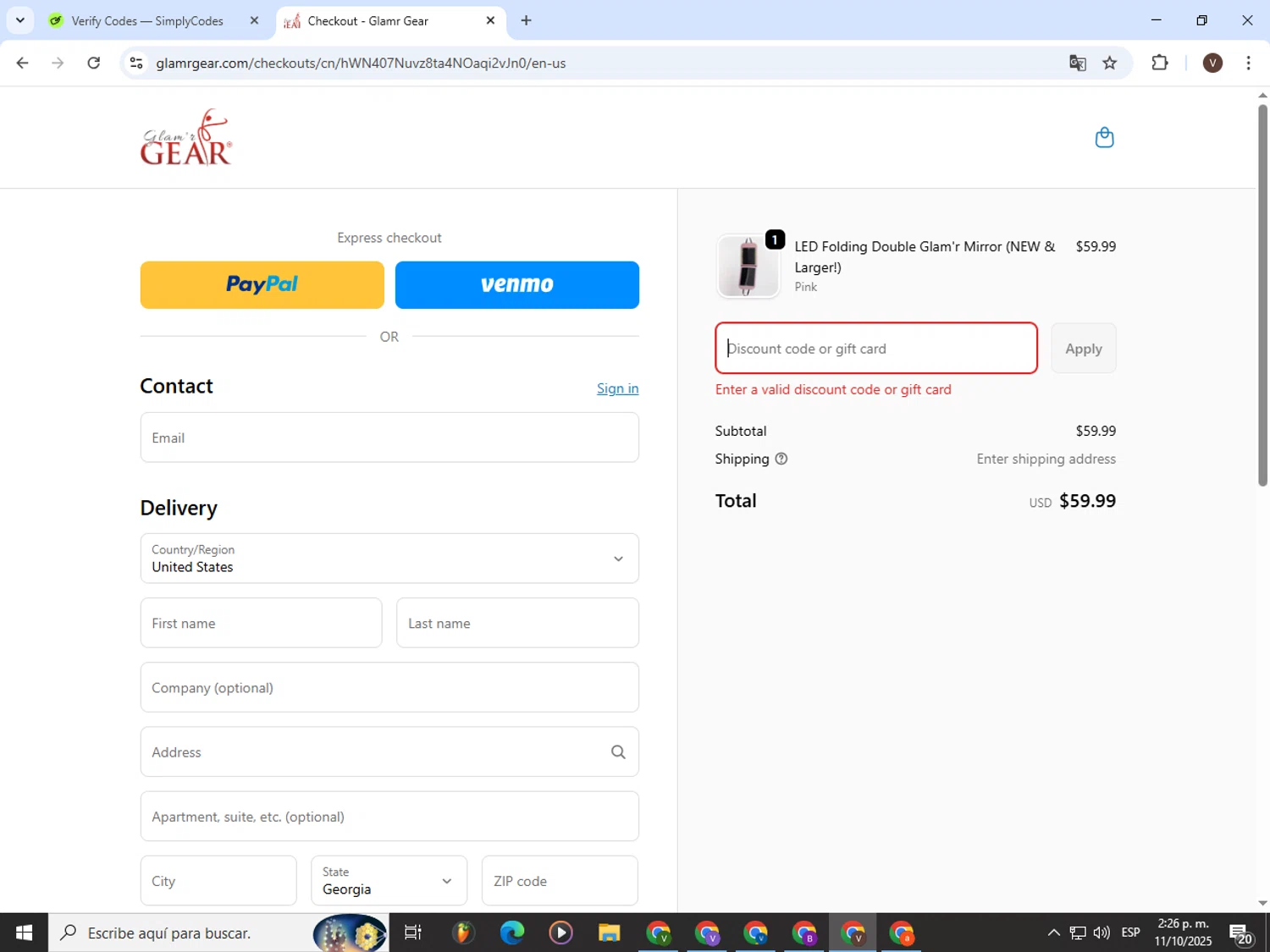This screenshot has height=952, width=1270.
Task: Open the network icon in system tray
Action: tap(1078, 933)
